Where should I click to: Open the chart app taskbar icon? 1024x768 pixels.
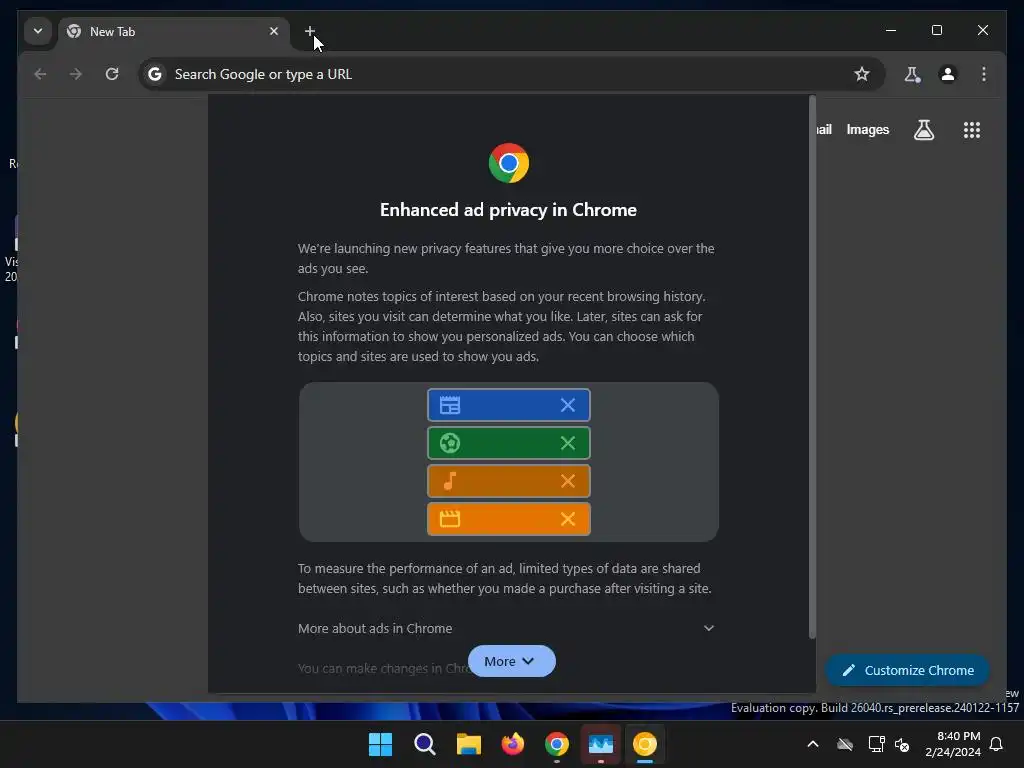pos(601,744)
